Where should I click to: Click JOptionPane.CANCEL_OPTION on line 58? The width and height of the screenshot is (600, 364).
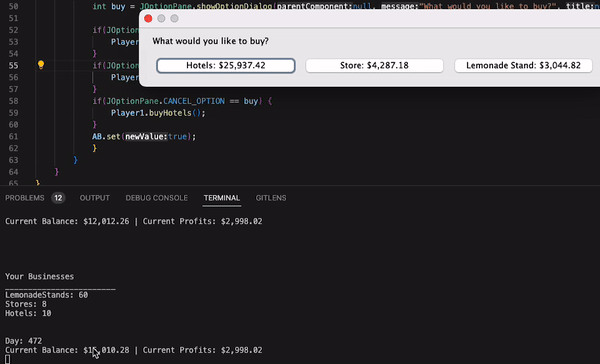tap(165, 101)
